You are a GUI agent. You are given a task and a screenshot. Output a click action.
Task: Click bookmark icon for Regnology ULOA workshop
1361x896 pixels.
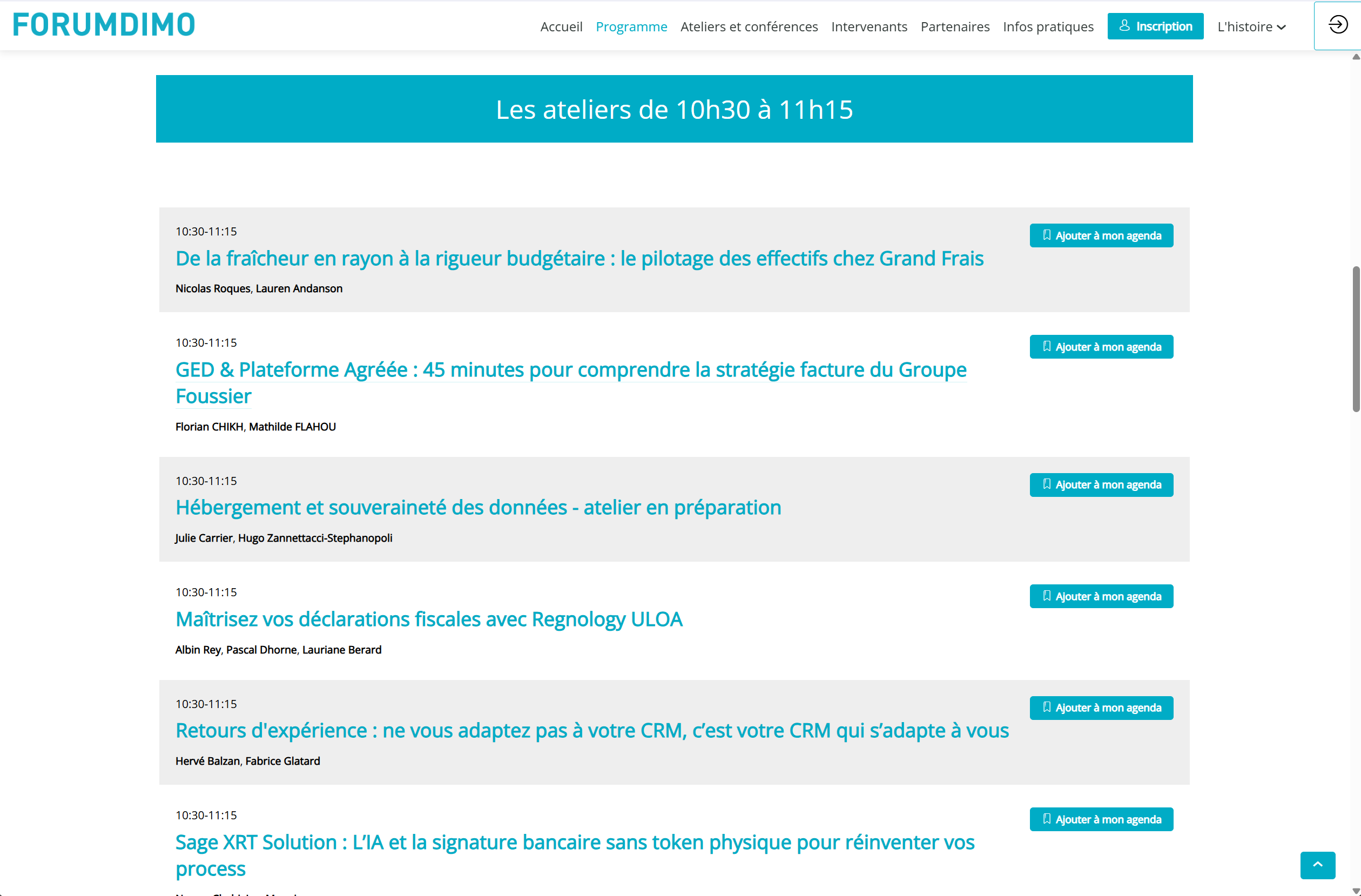coord(1047,596)
